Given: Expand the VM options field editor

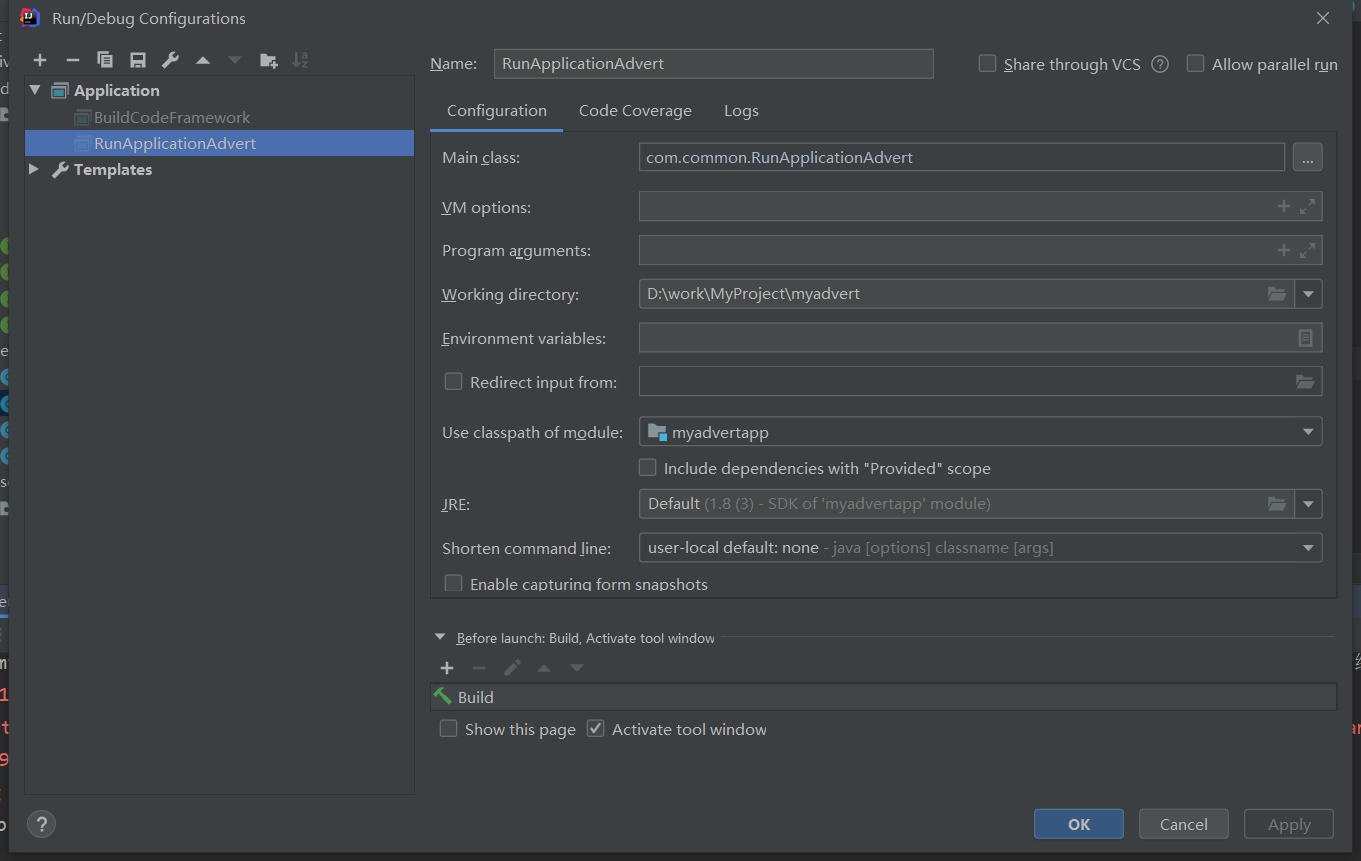Looking at the screenshot, I should 1307,207.
